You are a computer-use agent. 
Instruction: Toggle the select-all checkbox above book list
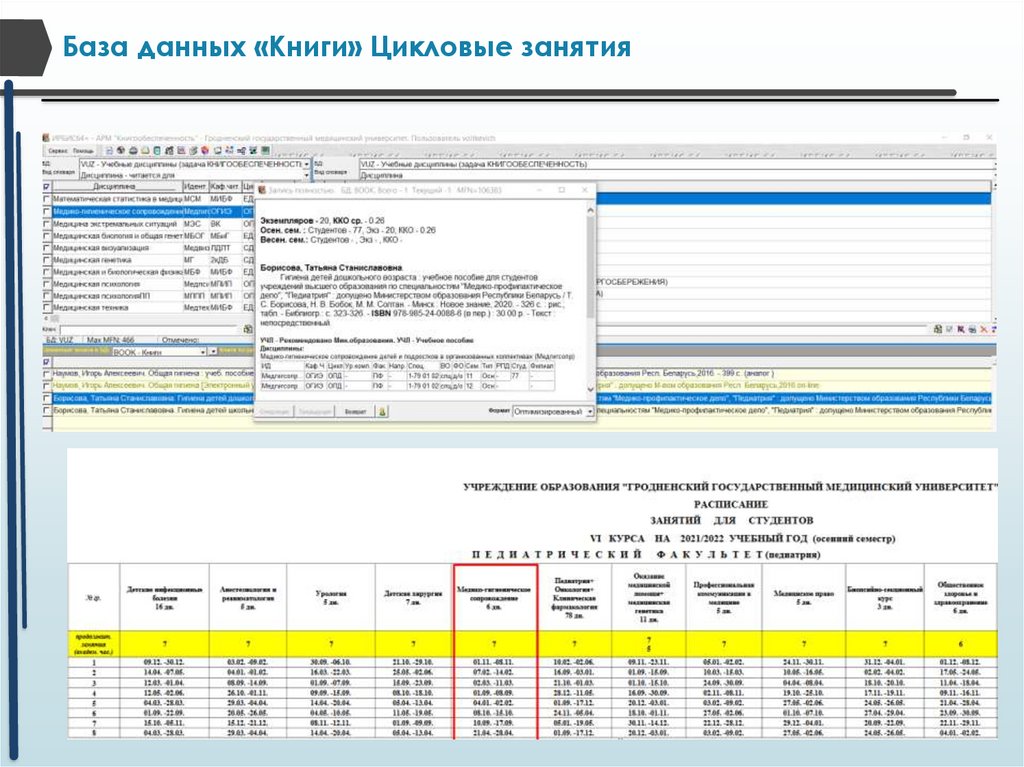pos(46,362)
